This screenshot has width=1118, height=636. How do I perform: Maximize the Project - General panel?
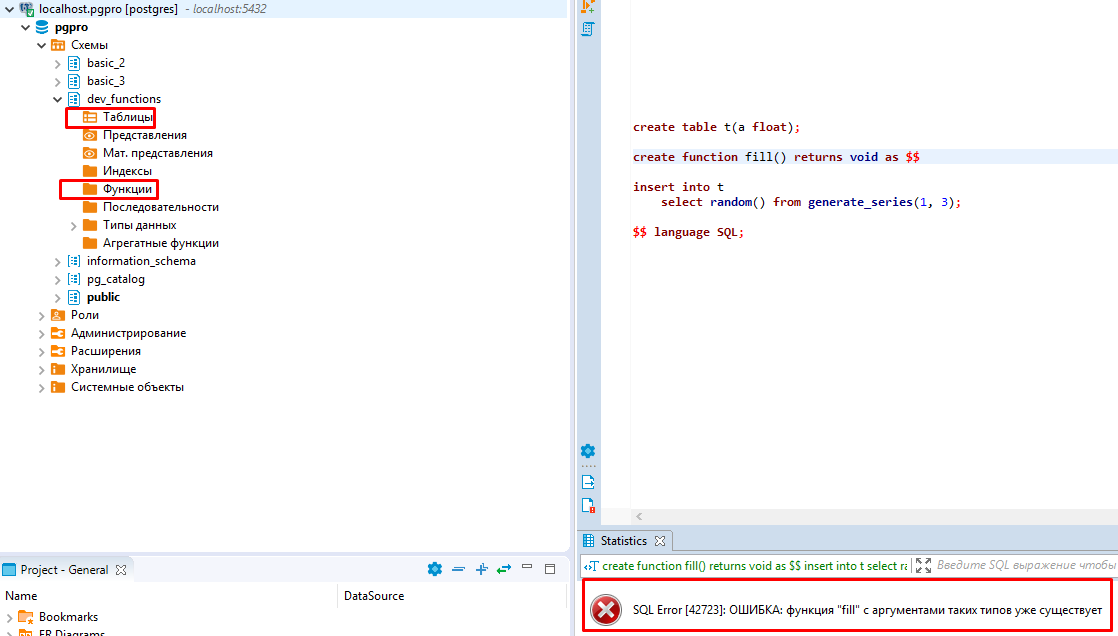(x=550, y=568)
